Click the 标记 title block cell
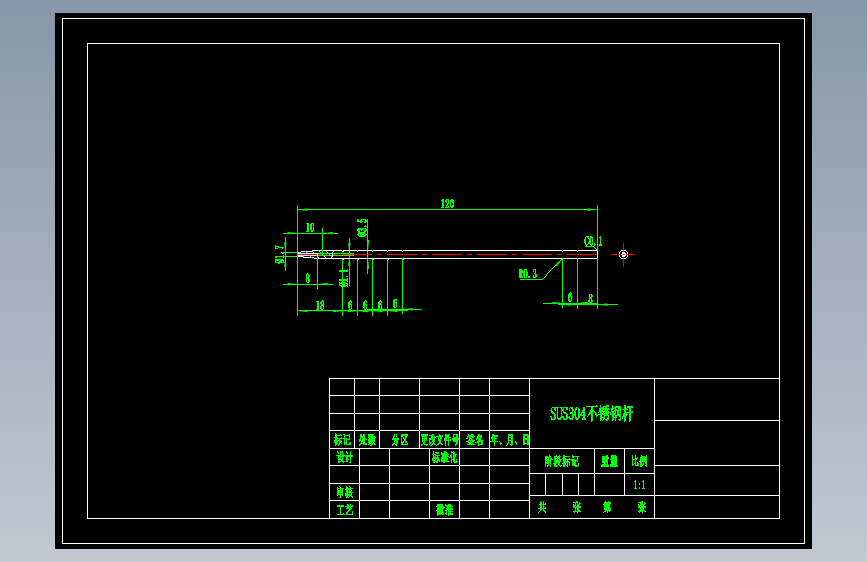The height and width of the screenshot is (562, 867). [342, 440]
